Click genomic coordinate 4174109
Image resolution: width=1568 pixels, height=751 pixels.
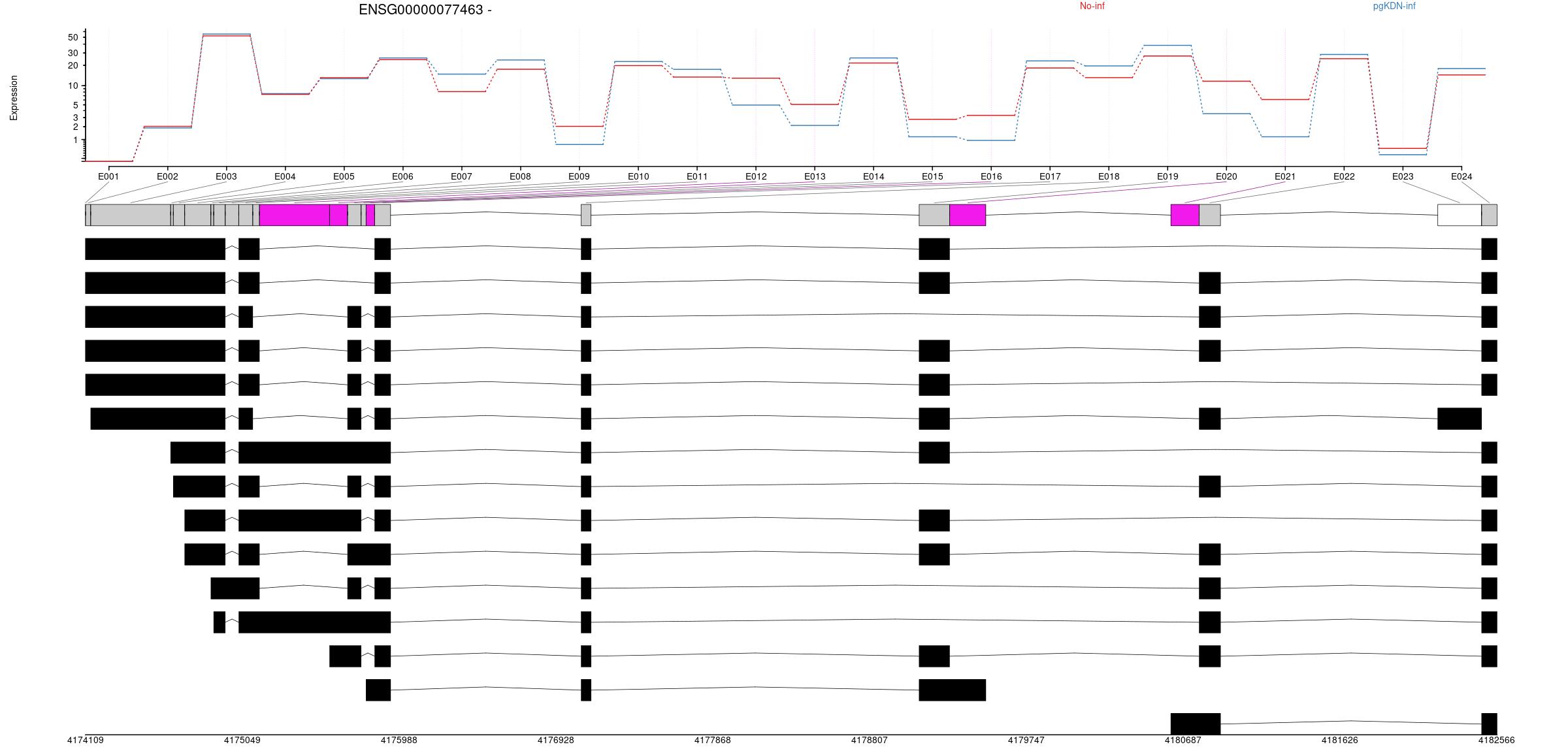click(86, 741)
